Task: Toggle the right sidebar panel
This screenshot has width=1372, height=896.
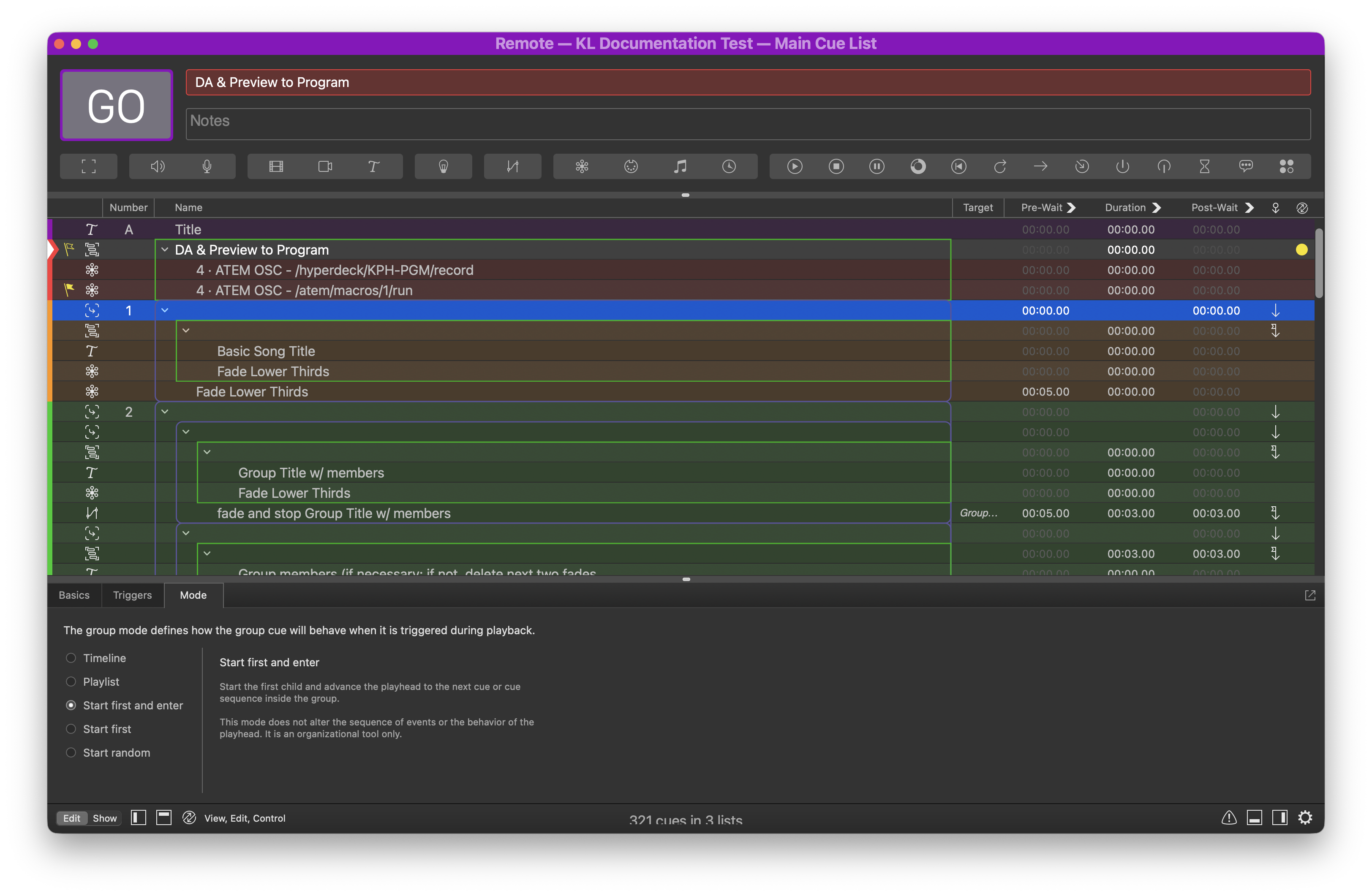Action: [x=1280, y=817]
